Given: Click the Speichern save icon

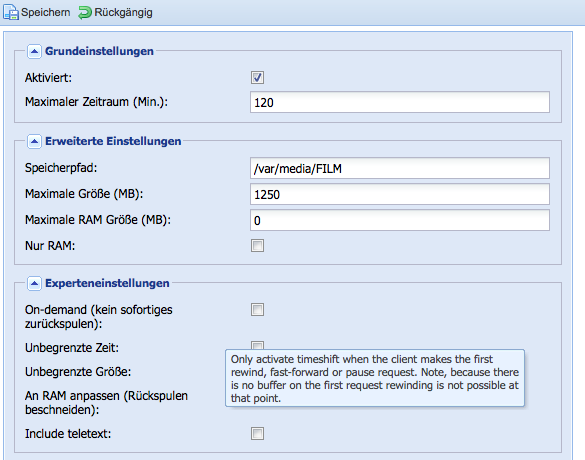Looking at the screenshot, I should coord(11,12).
